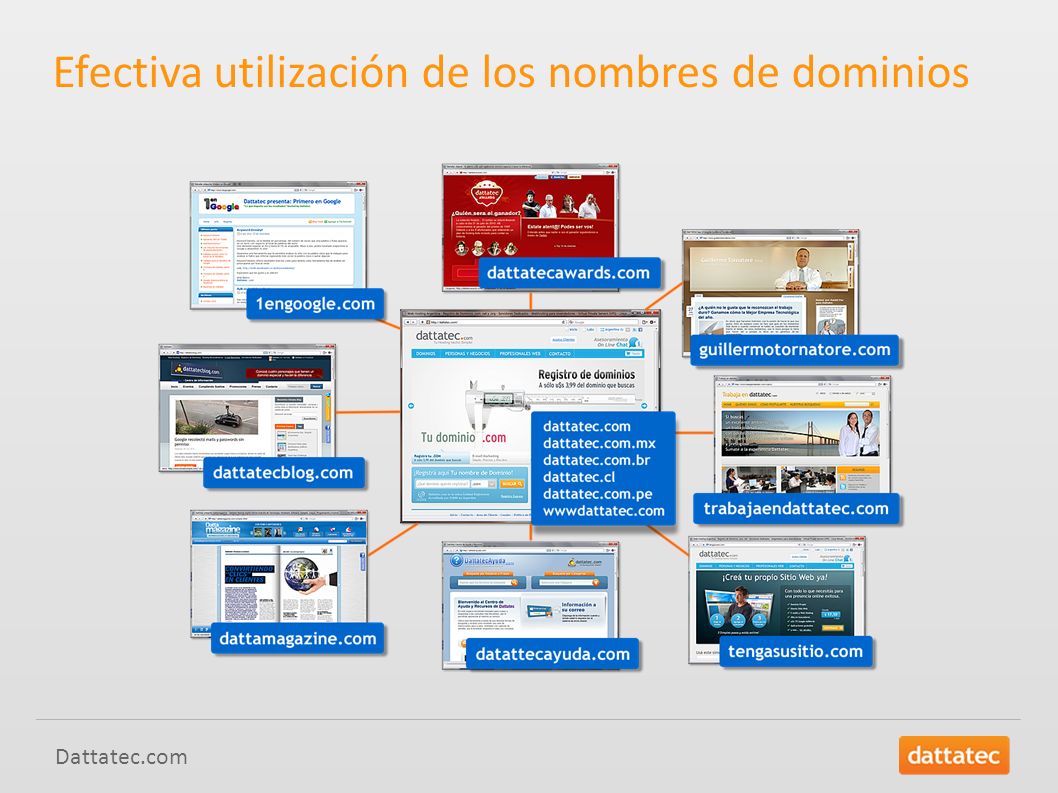The height and width of the screenshot is (793, 1058).
Task: Open DOMINIOS tab in central dattatec site
Action: pos(426,354)
